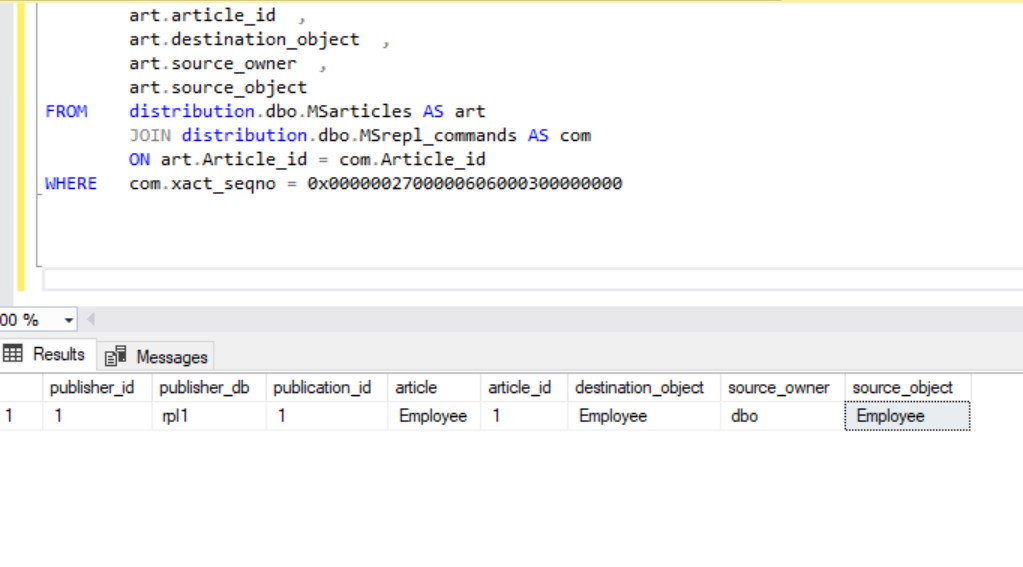The image size is (1023, 567).
Task: Select the article column header
Action: pyautogui.click(x=416, y=388)
